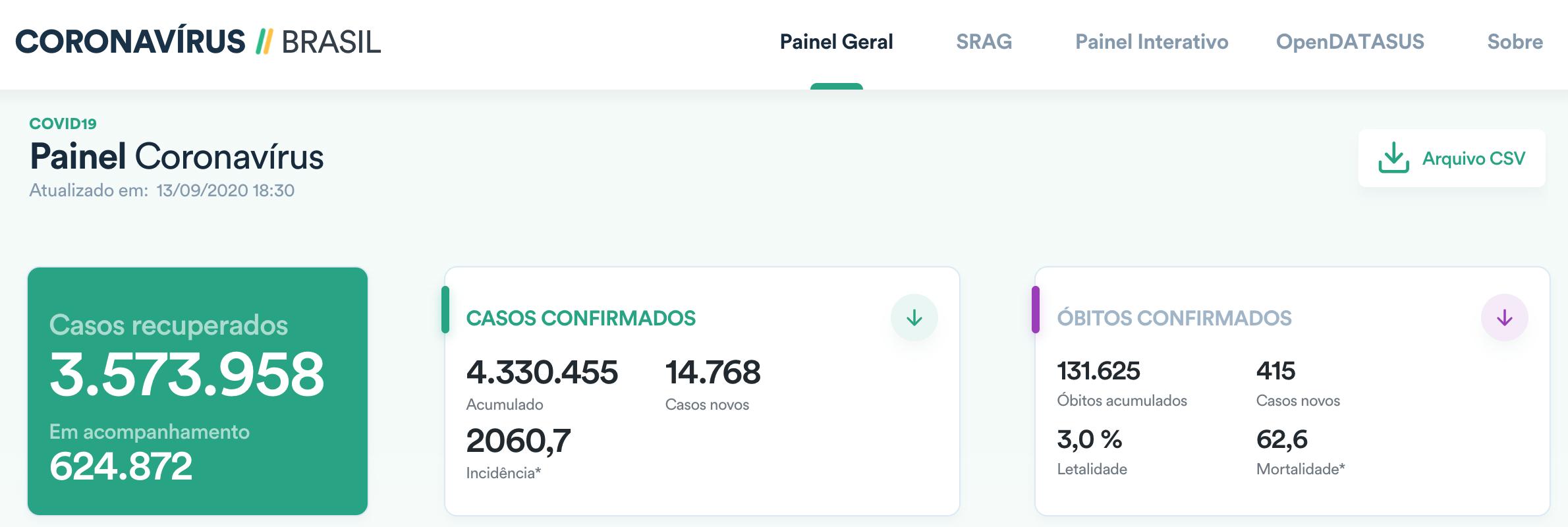Screen dimensions: 1568x527
Task: Click the 624.872 Em acompanhamento number
Action: (x=121, y=466)
